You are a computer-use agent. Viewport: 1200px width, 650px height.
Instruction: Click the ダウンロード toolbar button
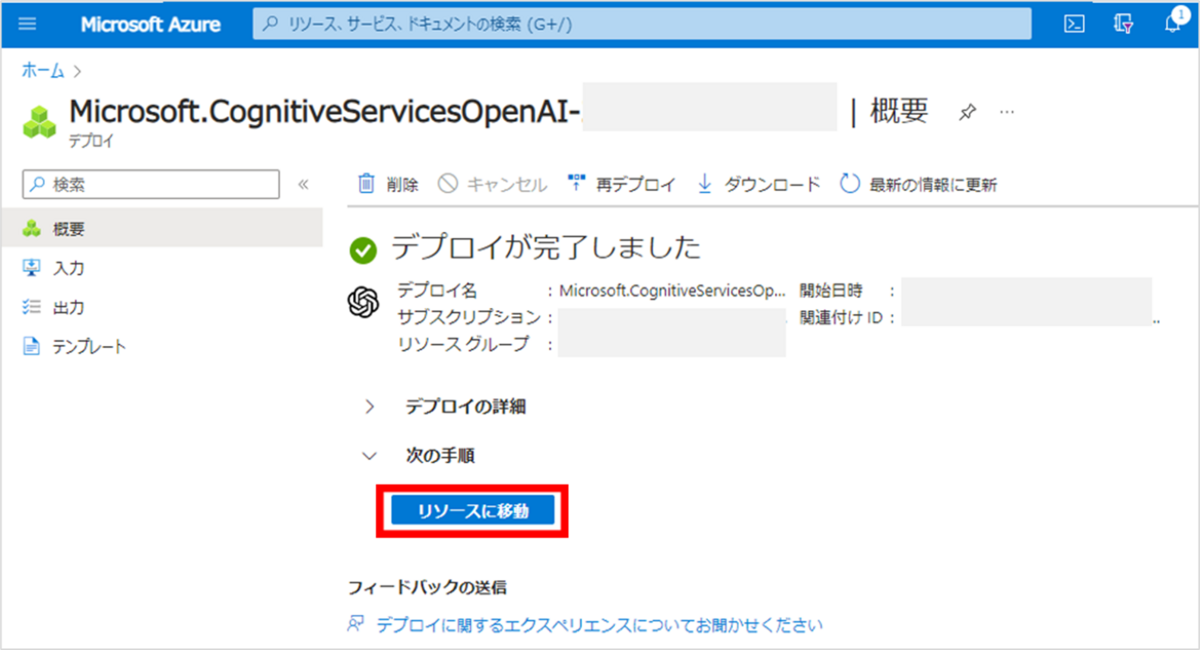[x=758, y=184]
